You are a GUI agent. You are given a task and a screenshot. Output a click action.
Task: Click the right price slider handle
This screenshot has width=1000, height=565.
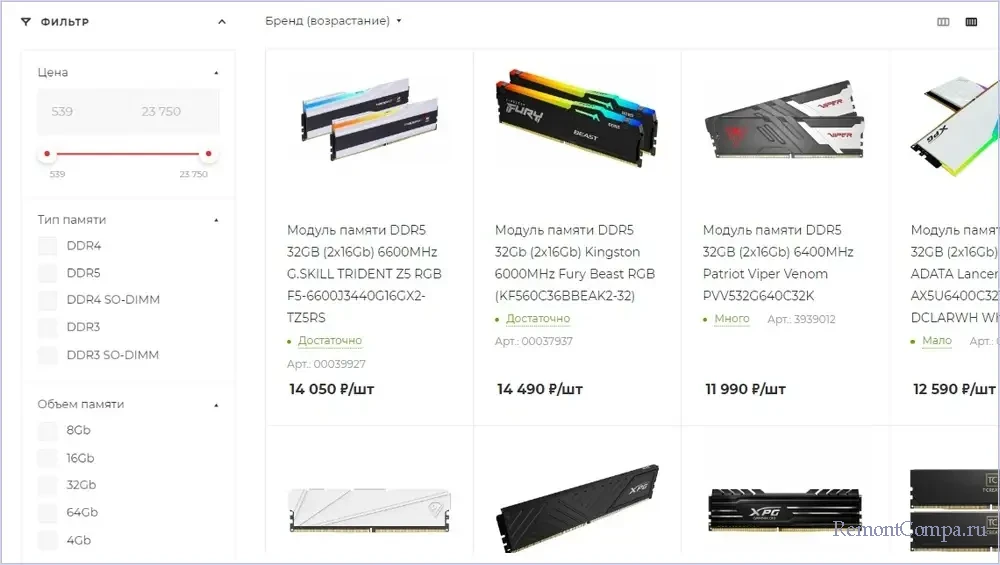209,154
